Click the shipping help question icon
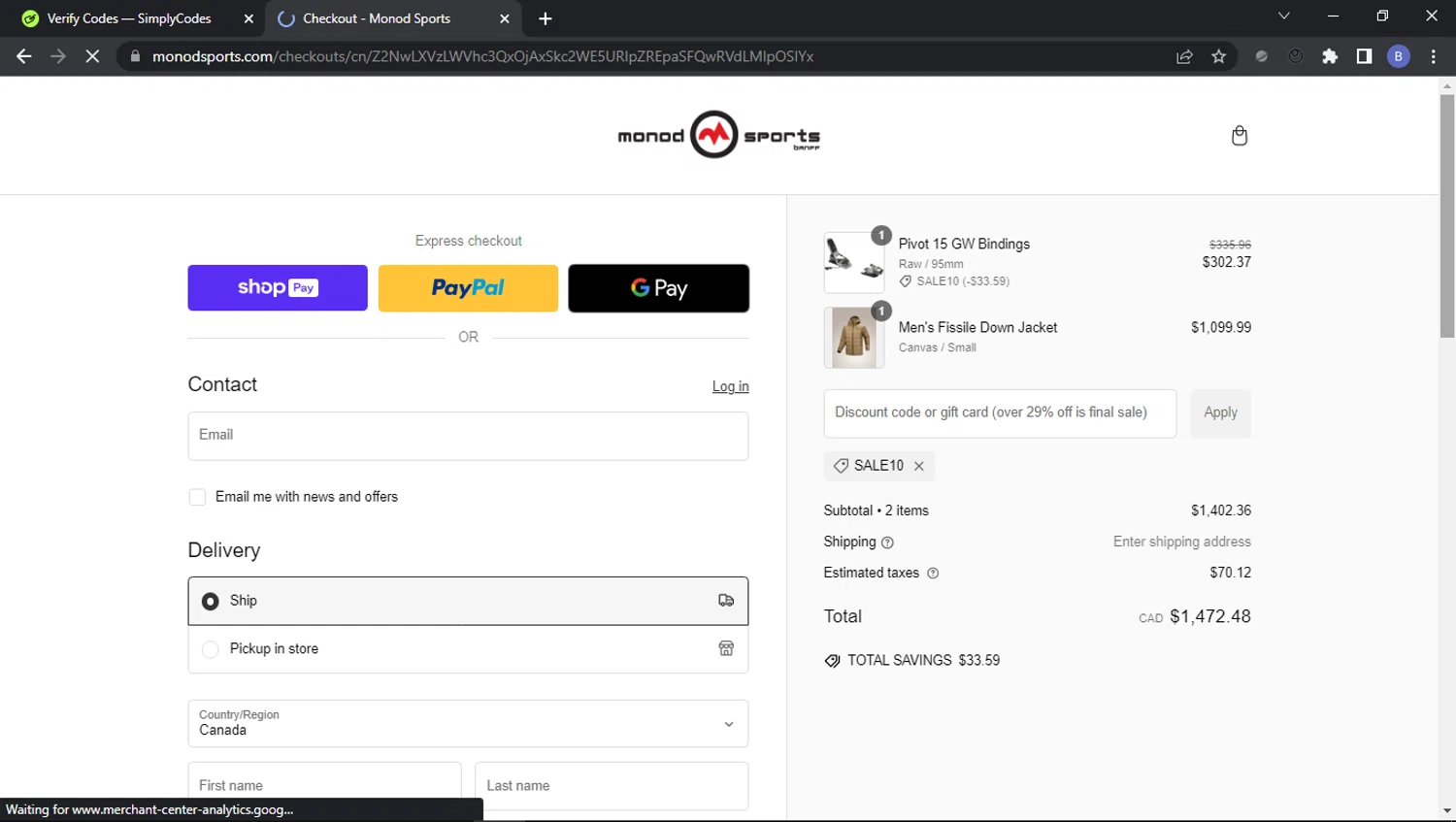 pyautogui.click(x=887, y=543)
